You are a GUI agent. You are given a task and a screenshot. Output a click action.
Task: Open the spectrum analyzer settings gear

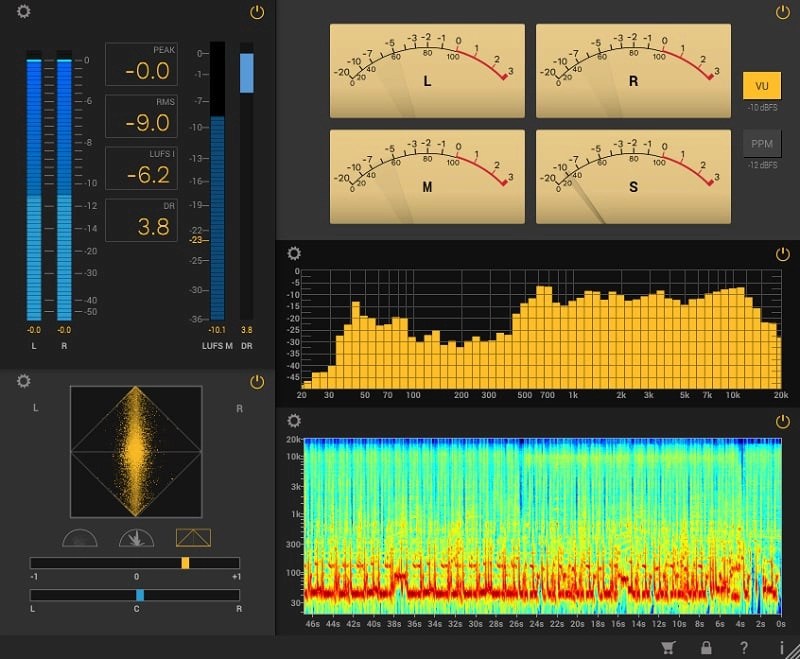(x=293, y=253)
